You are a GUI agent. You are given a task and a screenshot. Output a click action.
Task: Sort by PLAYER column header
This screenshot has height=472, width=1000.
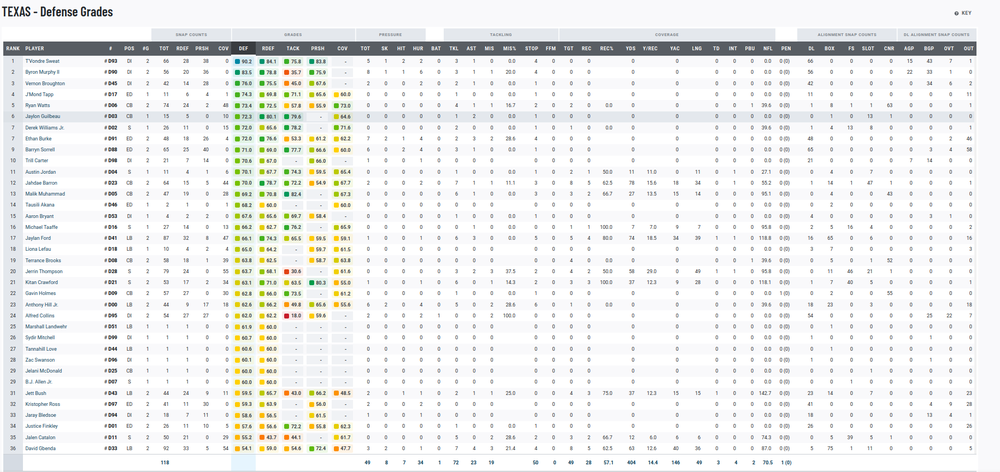(x=35, y=47)
